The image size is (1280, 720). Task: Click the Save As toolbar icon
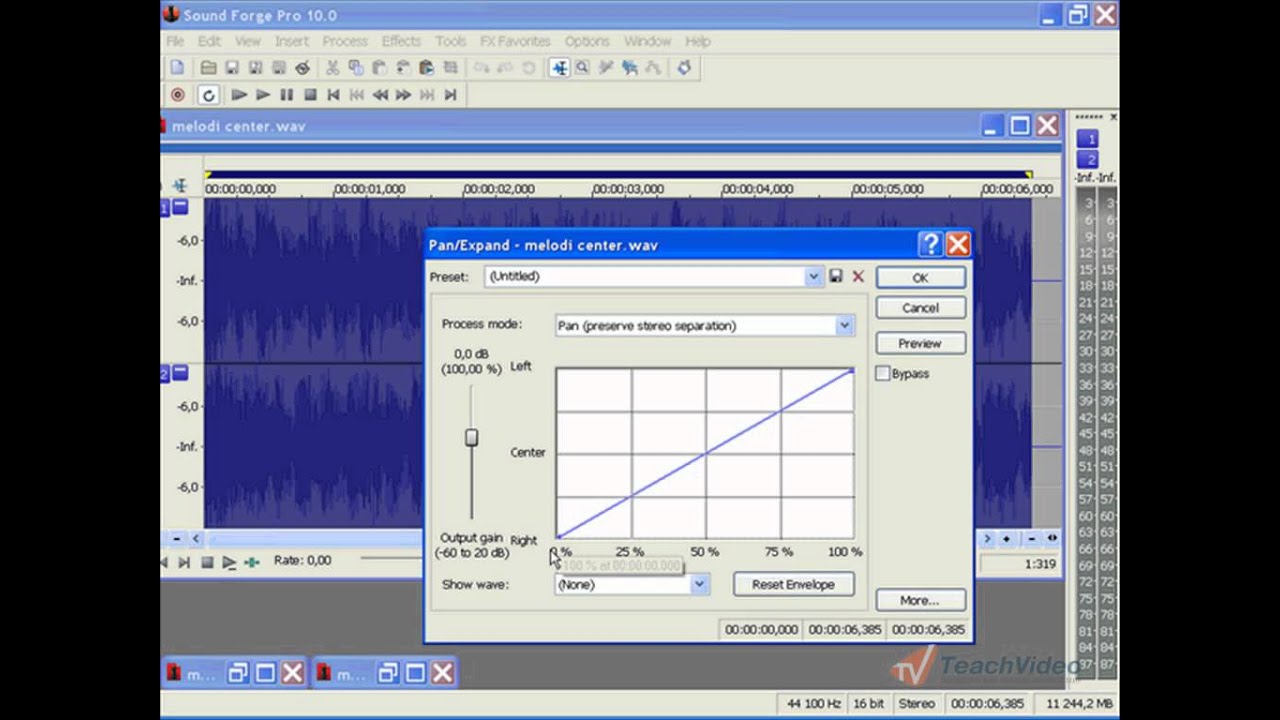coord(255,68)
